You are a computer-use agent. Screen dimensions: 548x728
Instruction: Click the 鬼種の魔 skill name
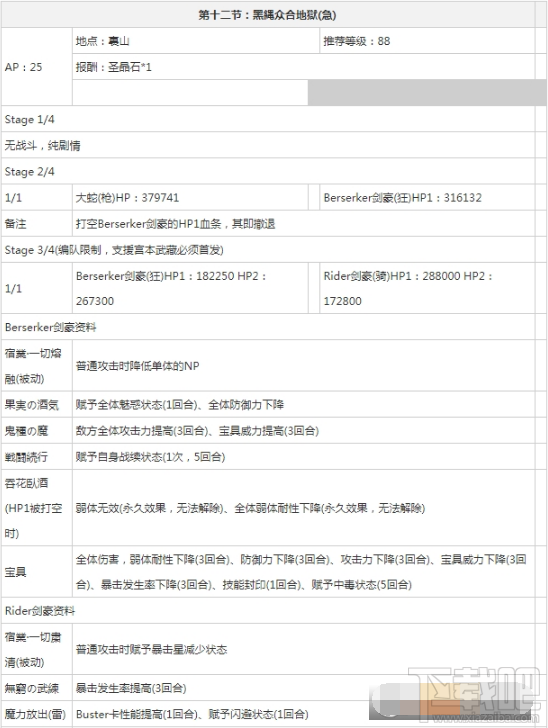36,430
